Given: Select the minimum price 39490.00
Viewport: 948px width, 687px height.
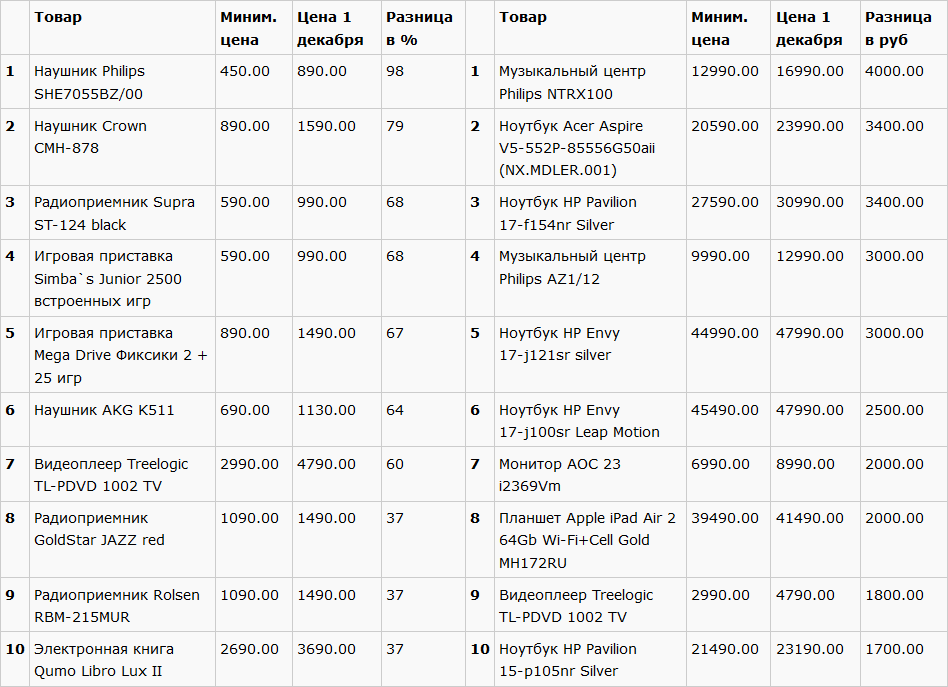Looking at the screenshot, I should coord(725,518).
